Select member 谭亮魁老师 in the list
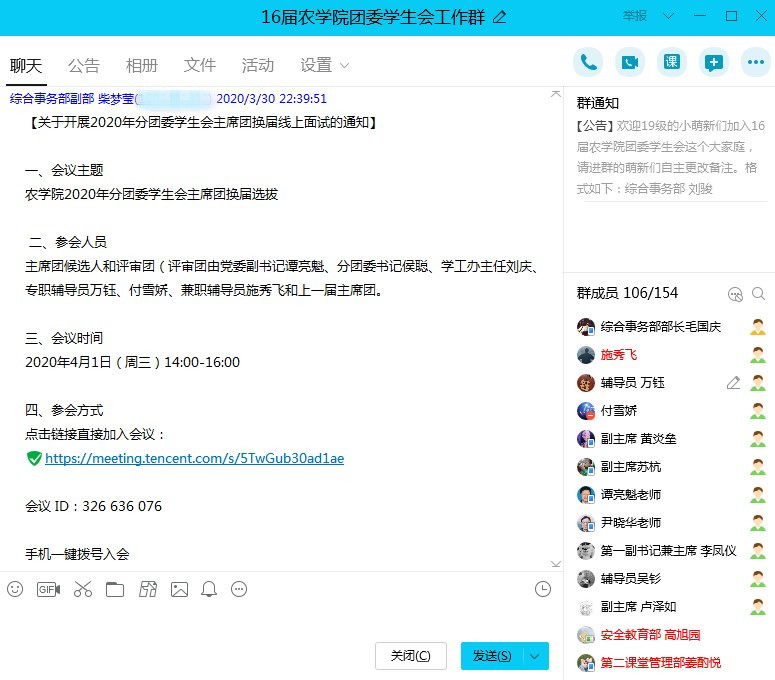Image resolution: width=775 pixels, height=680 pixels. (630, 495)
